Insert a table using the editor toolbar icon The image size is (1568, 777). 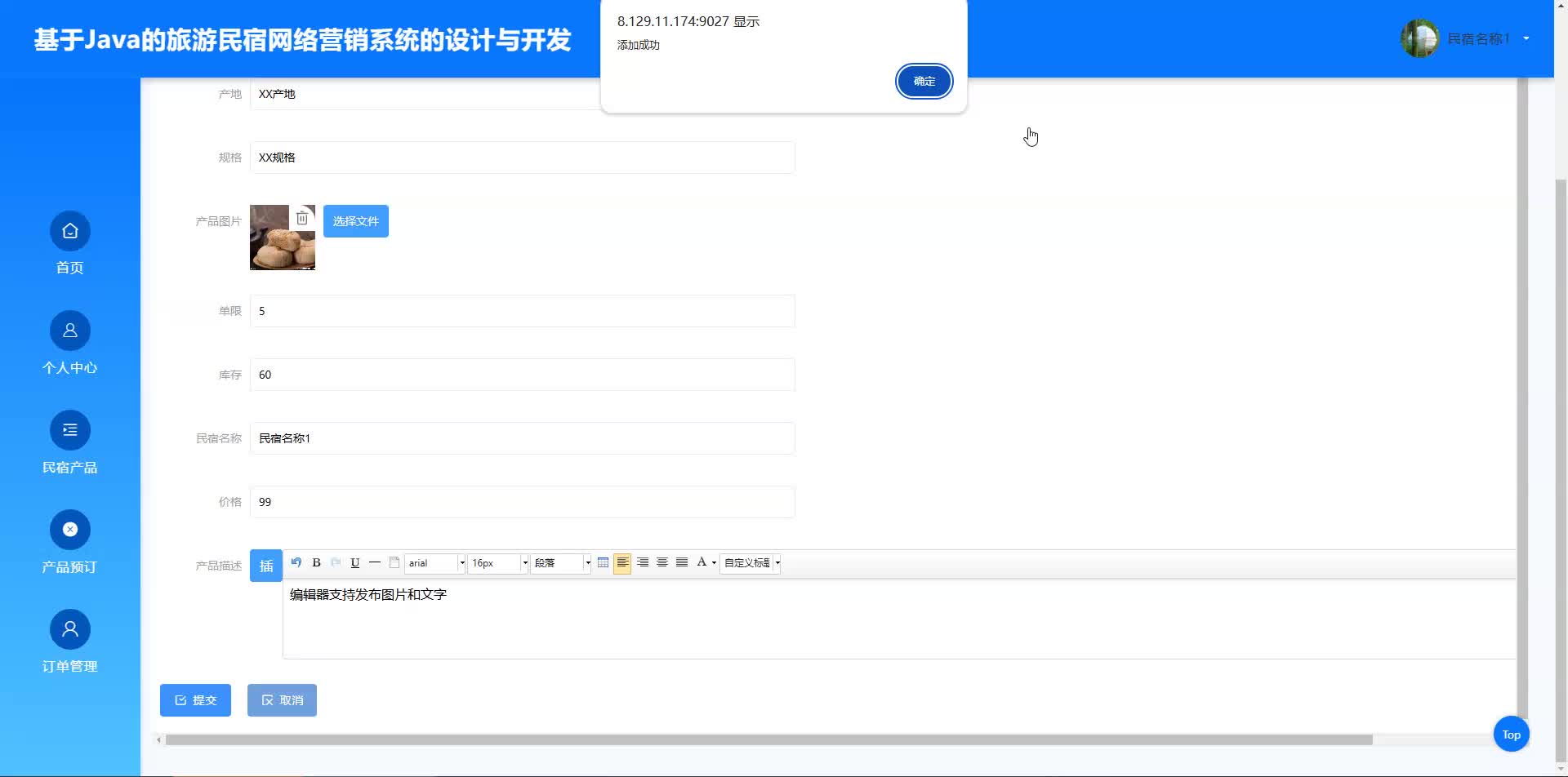pyautogui.click(x=603, y=562)
